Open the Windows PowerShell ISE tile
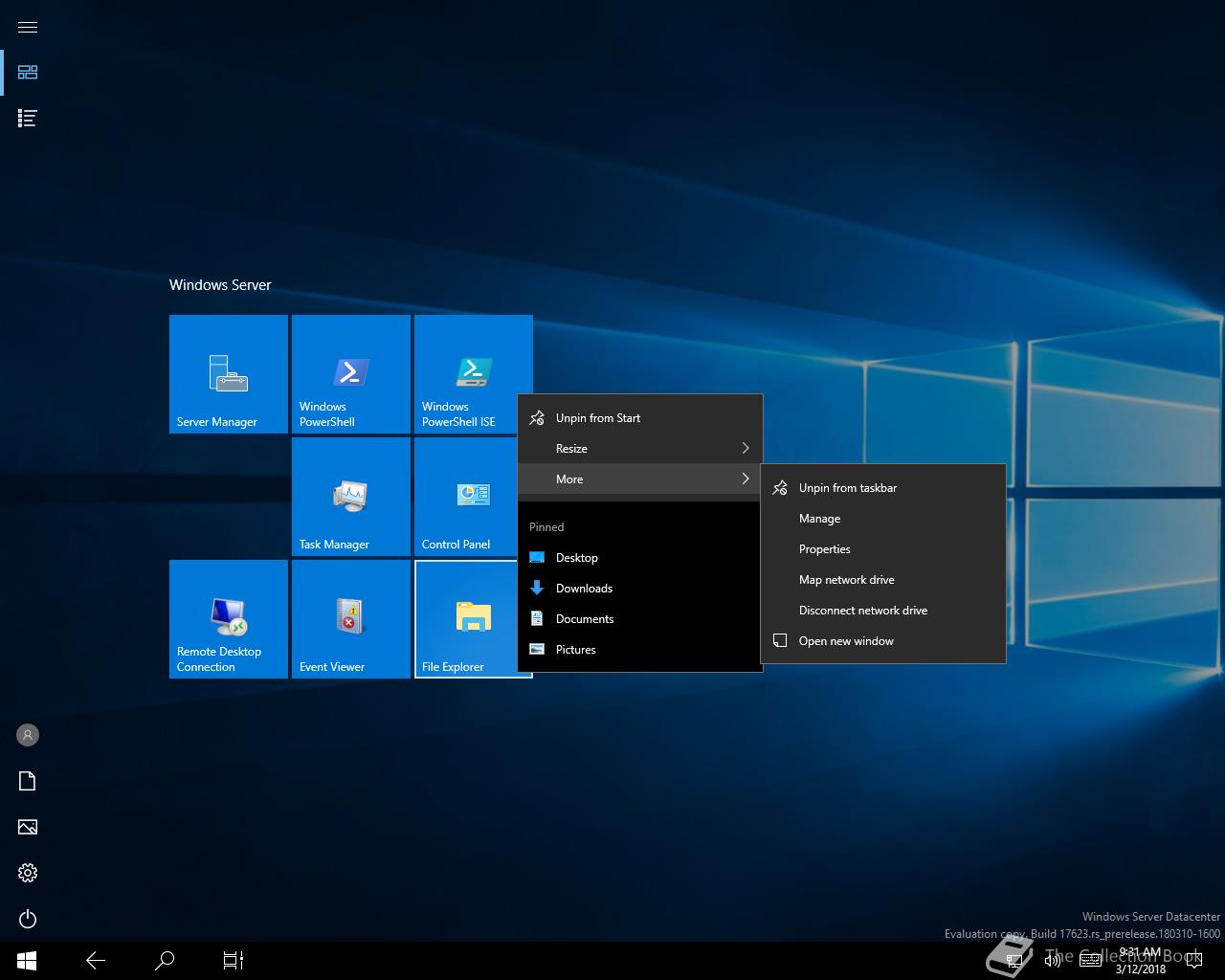 [x=474, y=374]
